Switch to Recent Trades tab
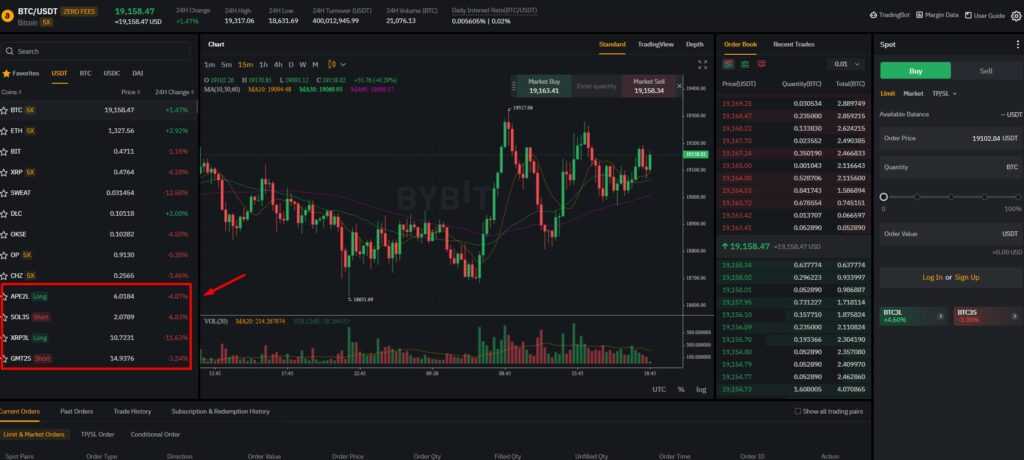 [x=794, y=44]
